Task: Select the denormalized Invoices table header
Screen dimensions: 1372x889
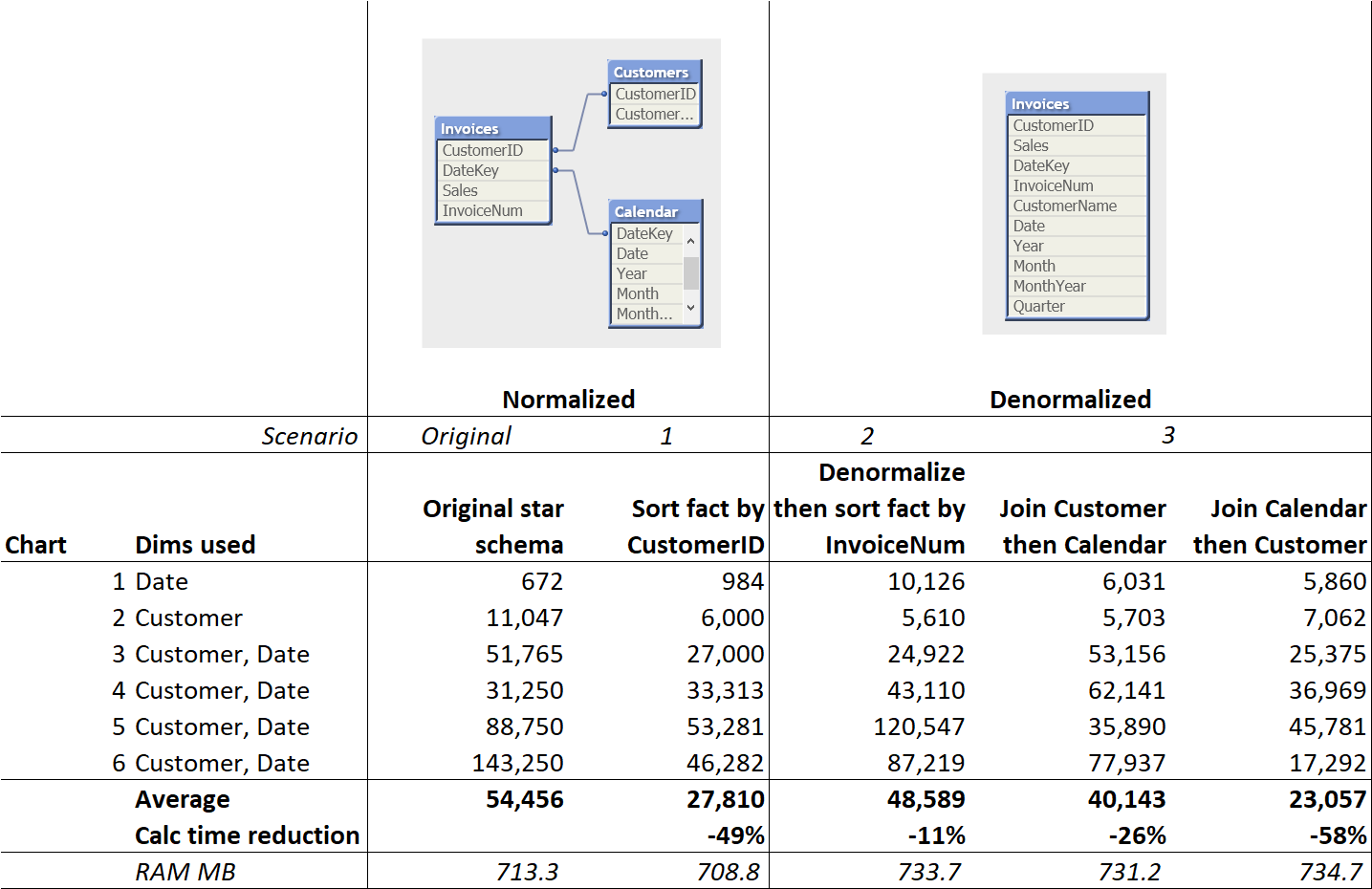Action: 1078,104
